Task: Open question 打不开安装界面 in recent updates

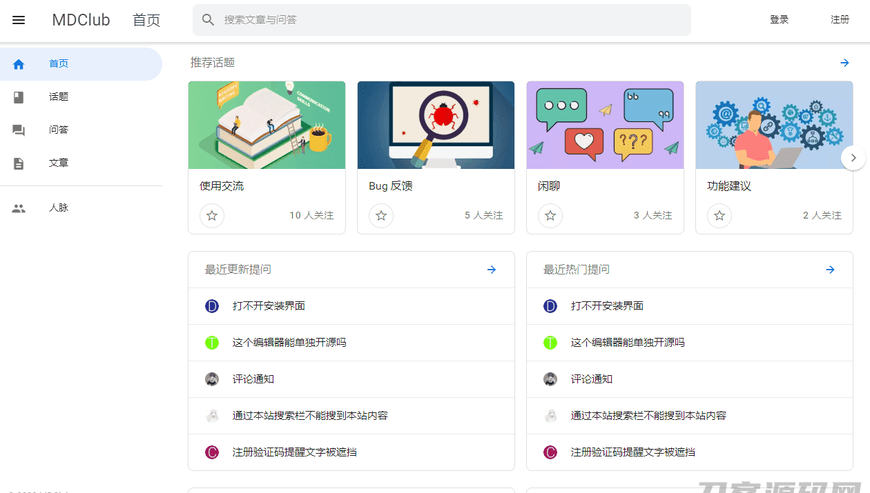Action: point(269,306)
